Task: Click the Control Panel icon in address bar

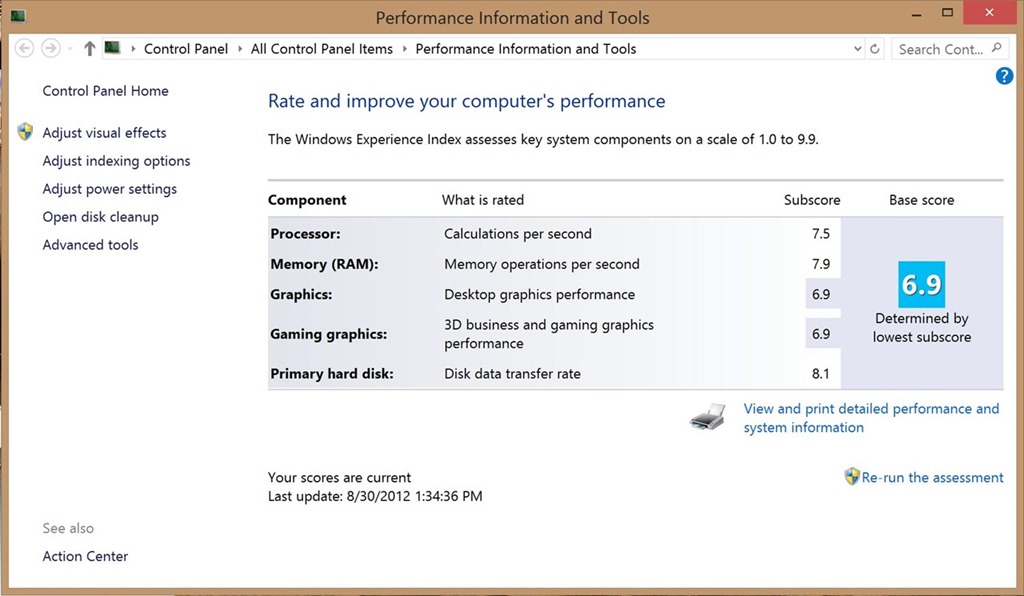Action: 113,48
